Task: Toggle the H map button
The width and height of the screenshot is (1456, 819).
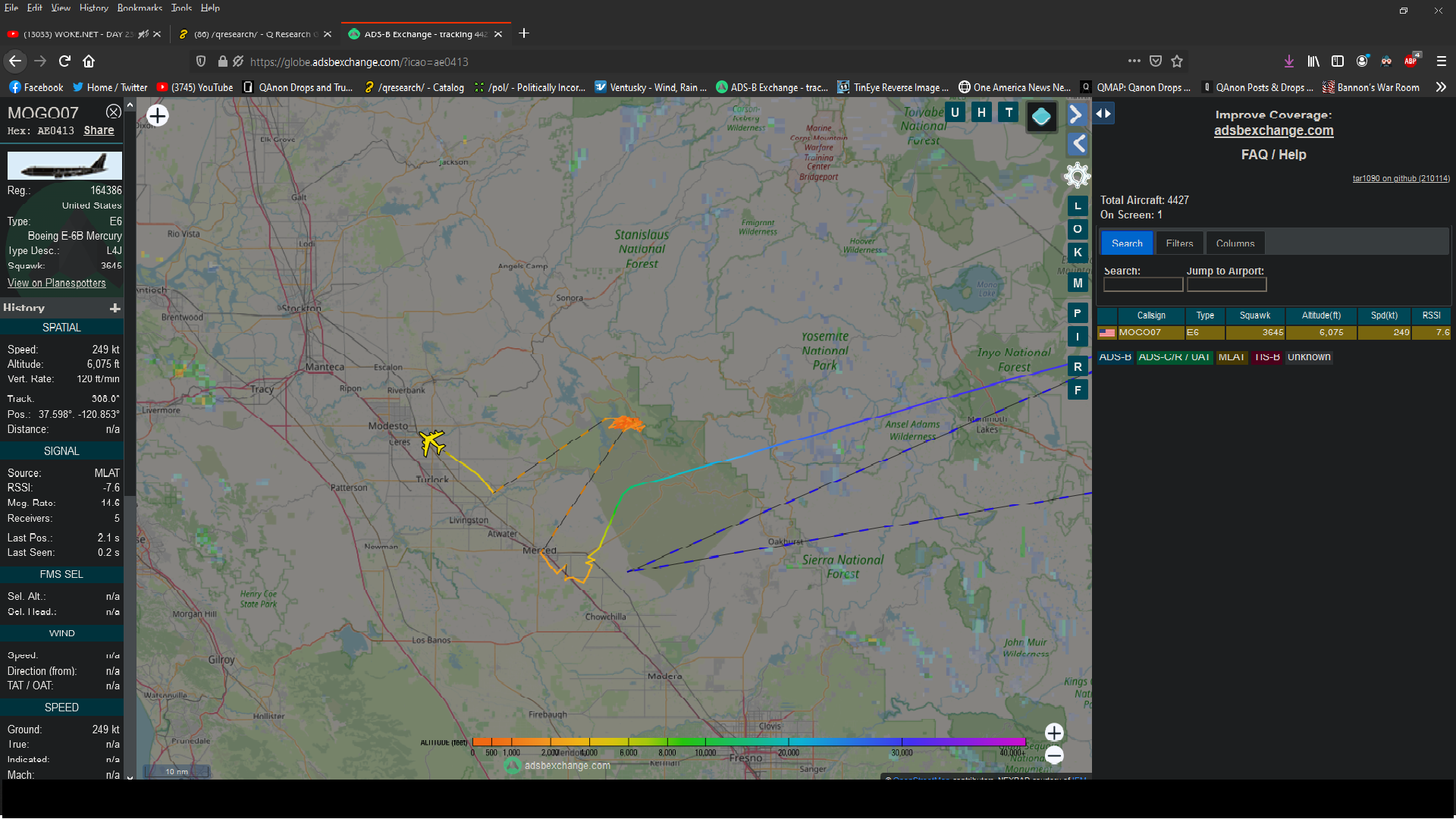Action: pyautogui.click(x=981, y=113)
